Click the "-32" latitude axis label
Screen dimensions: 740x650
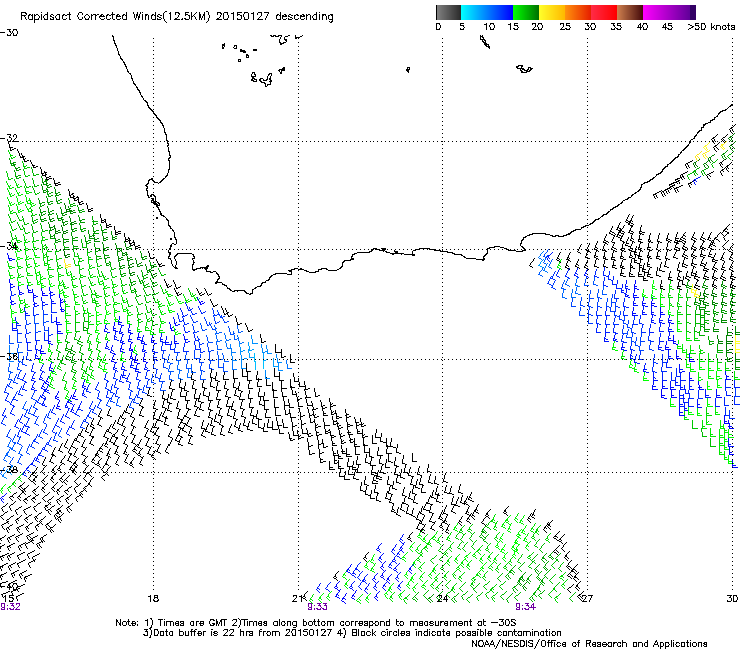coord(9,138)
